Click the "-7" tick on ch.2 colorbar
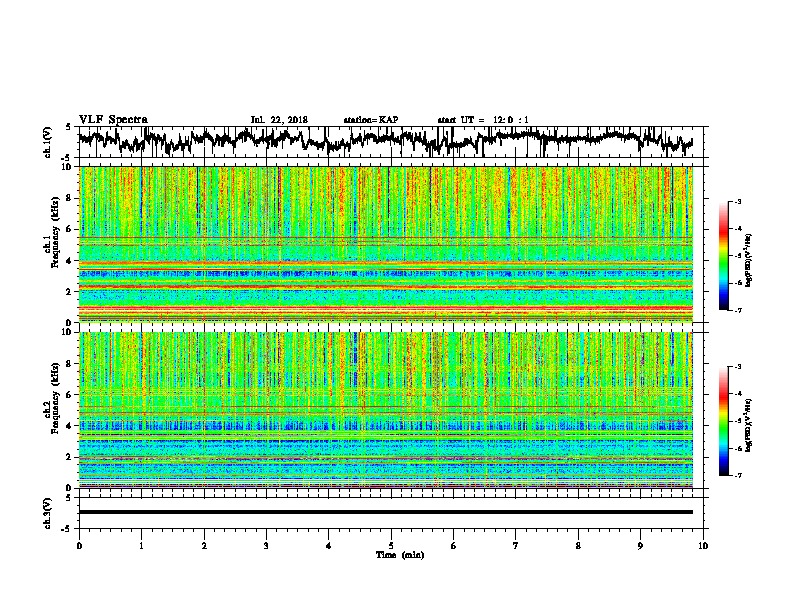792x612 pixels. (x=738, y=476)
